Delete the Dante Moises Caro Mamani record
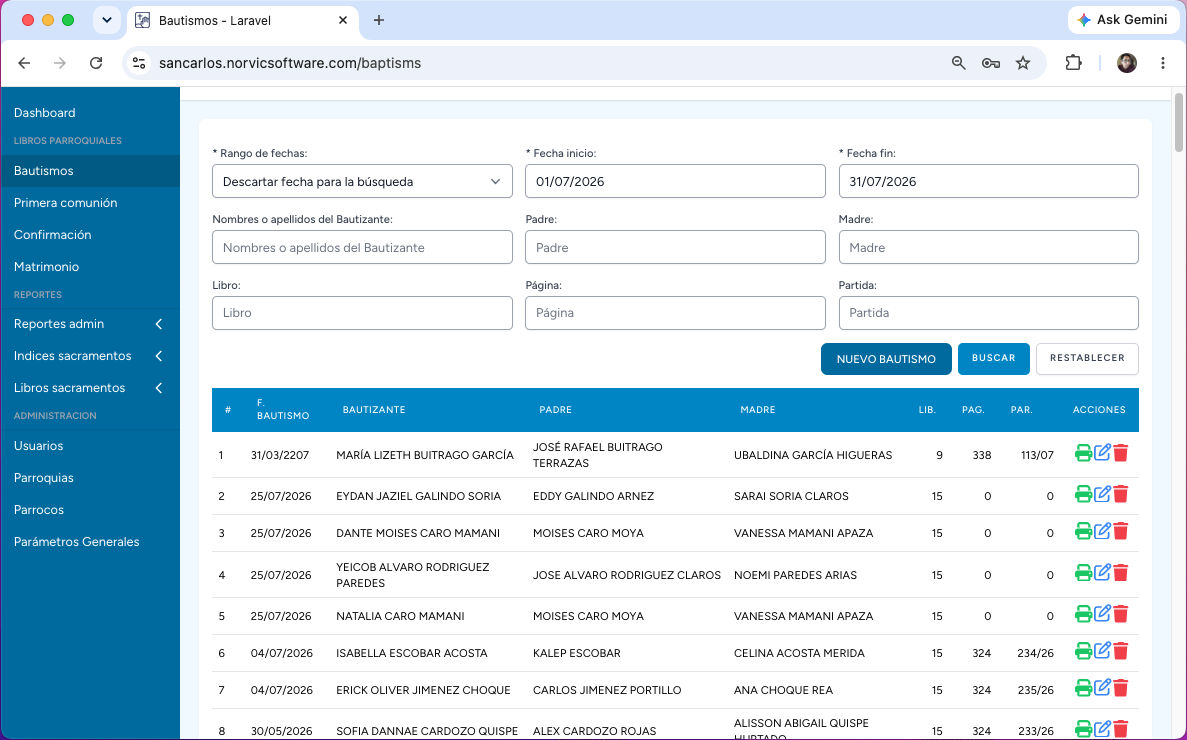1187x740 pixels. click(1121, 532)
